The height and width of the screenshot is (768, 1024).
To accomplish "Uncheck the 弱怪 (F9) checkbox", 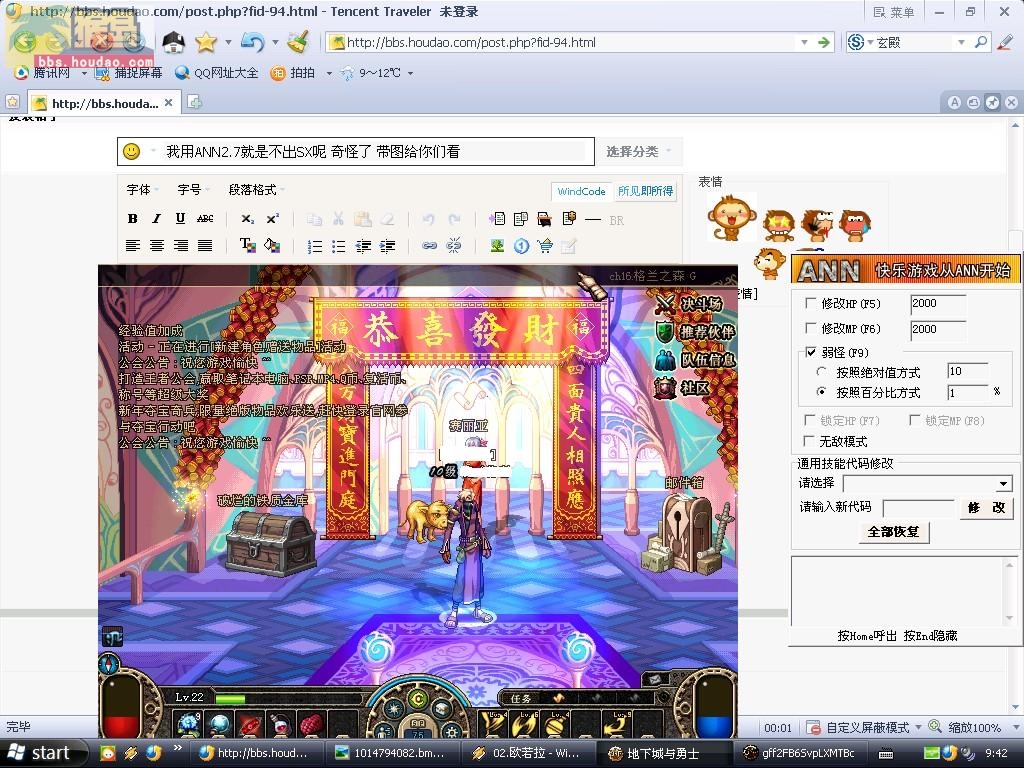I will tap(810, 353).
